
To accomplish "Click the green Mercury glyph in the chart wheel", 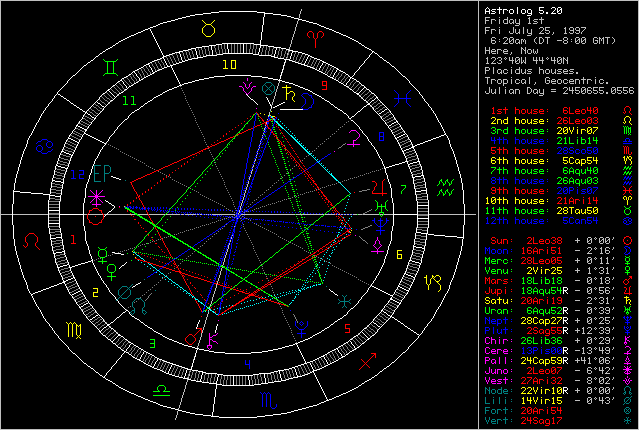I will (103, 254).
